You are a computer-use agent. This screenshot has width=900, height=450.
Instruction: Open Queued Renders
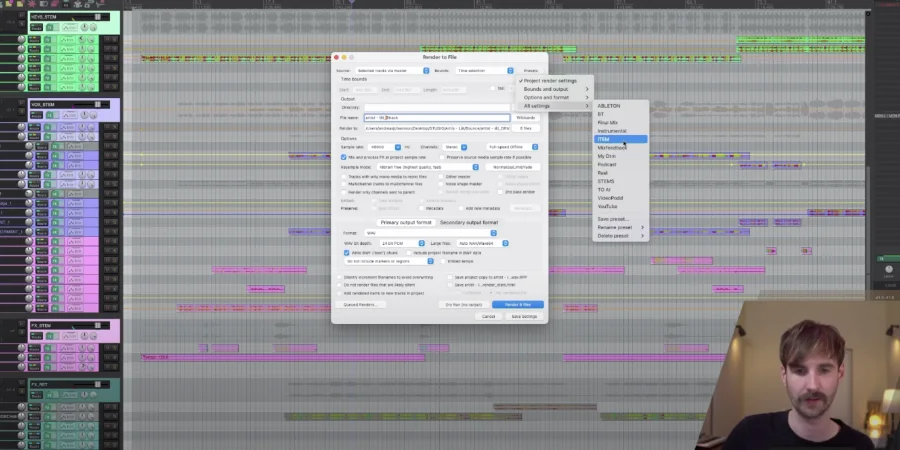coord(360,305)
